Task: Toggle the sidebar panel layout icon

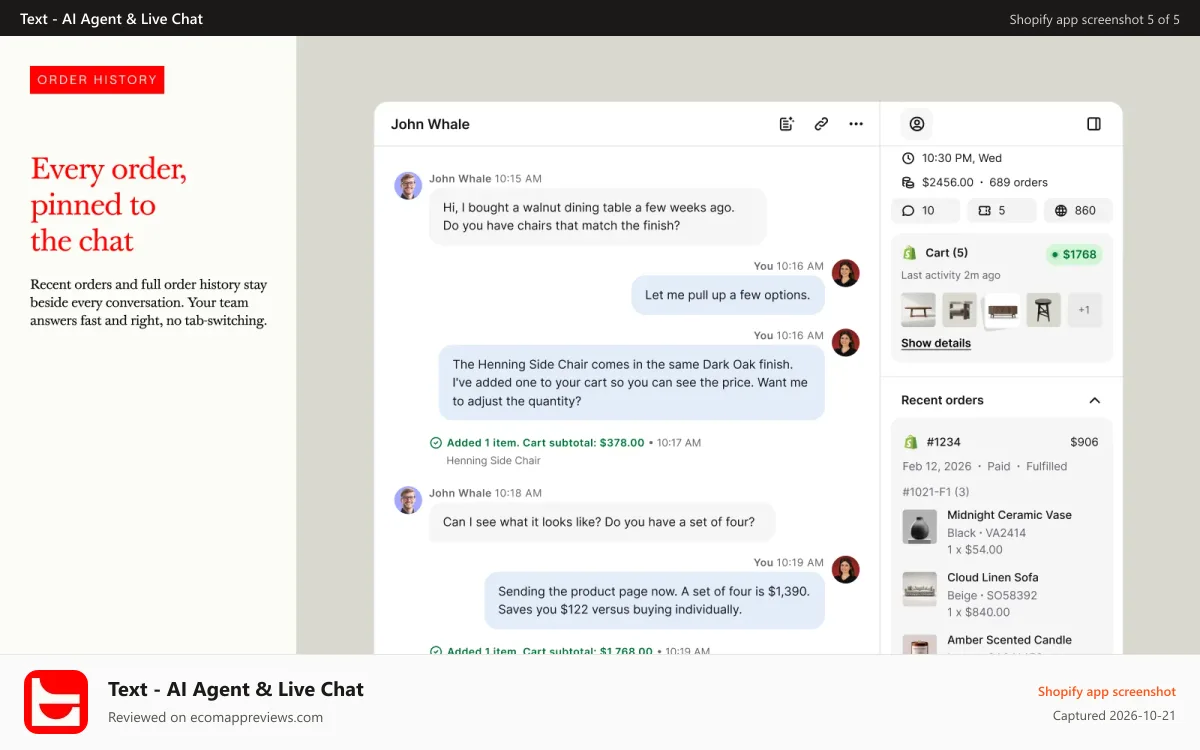Action: [x=1094, y=124]
